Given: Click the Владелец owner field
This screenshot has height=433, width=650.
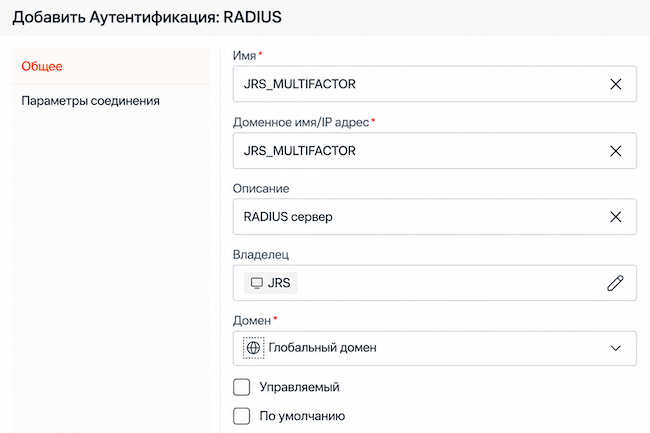Looking at the screenshot, I should tap(434, 283).
